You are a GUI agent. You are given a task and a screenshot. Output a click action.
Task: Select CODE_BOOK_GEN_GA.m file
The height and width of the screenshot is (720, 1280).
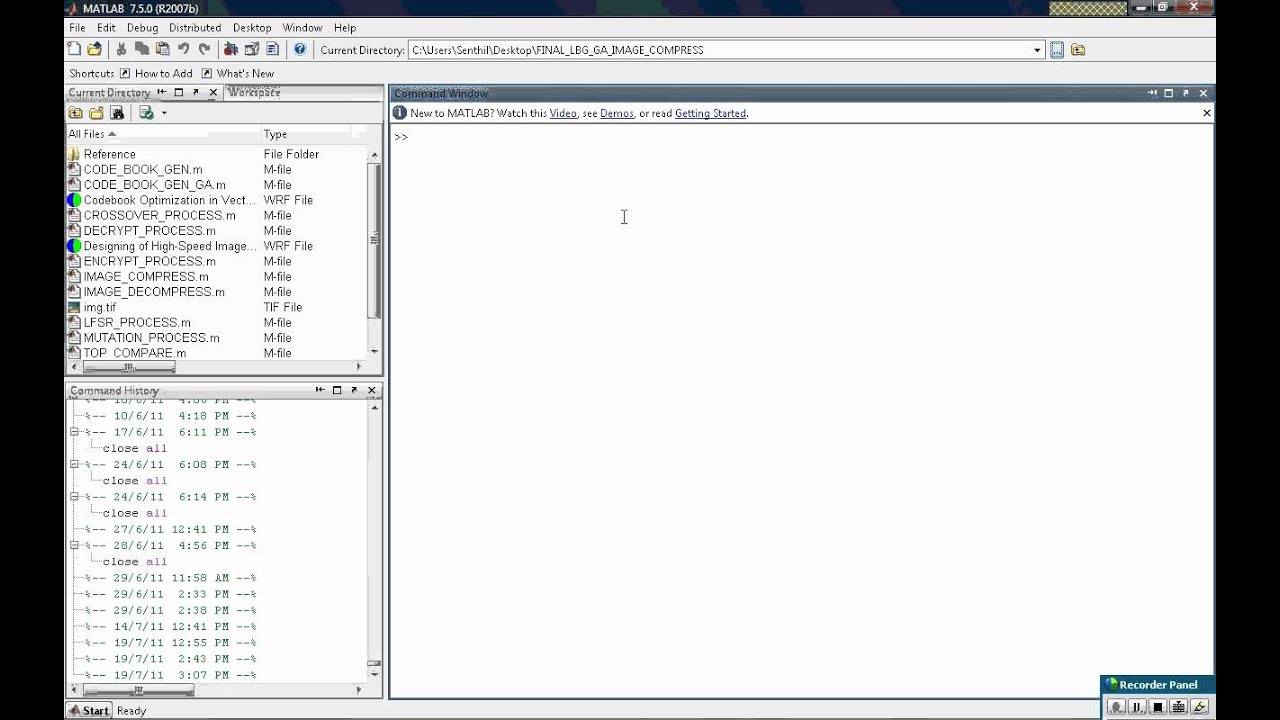(154, 185)
